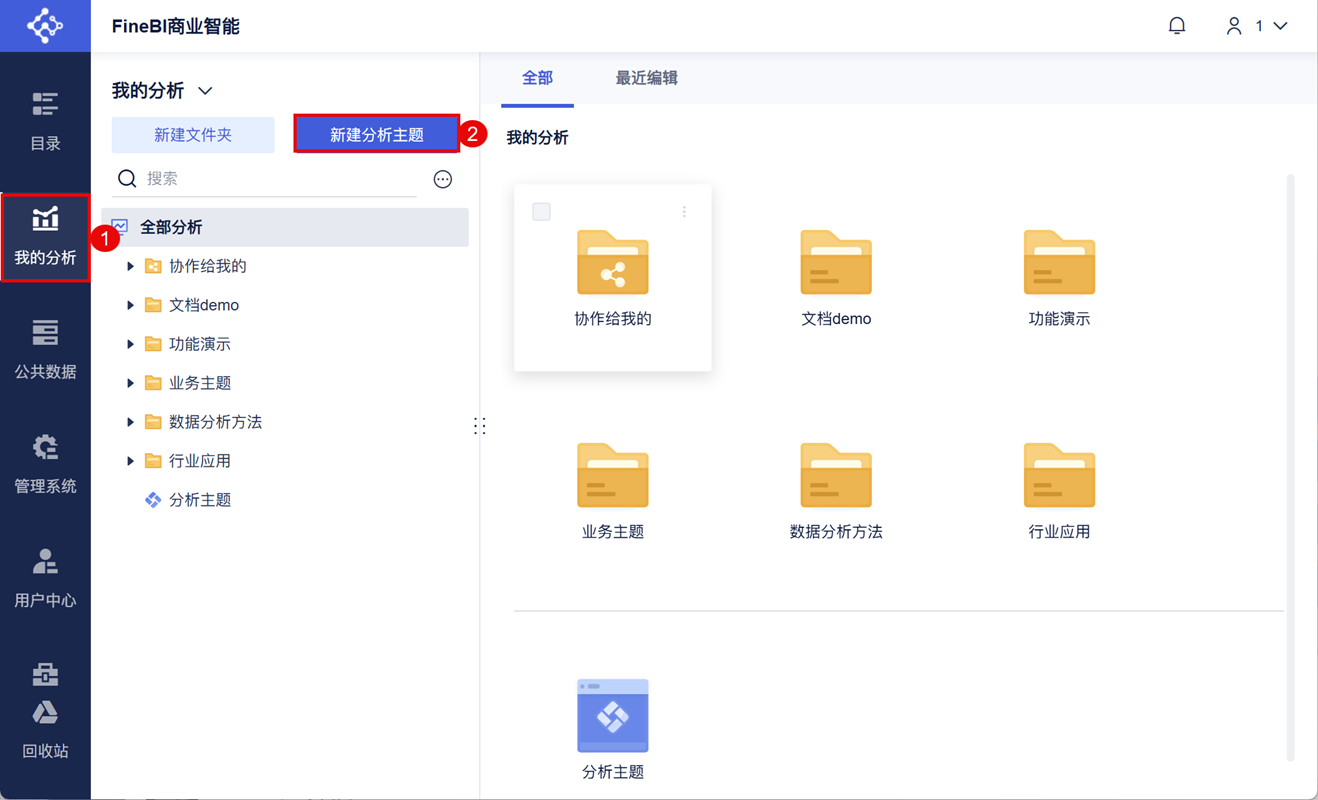Viewport: 1318px width, 800px height.
Task: Click the FineBI logo icon
Action: (45, 25)
